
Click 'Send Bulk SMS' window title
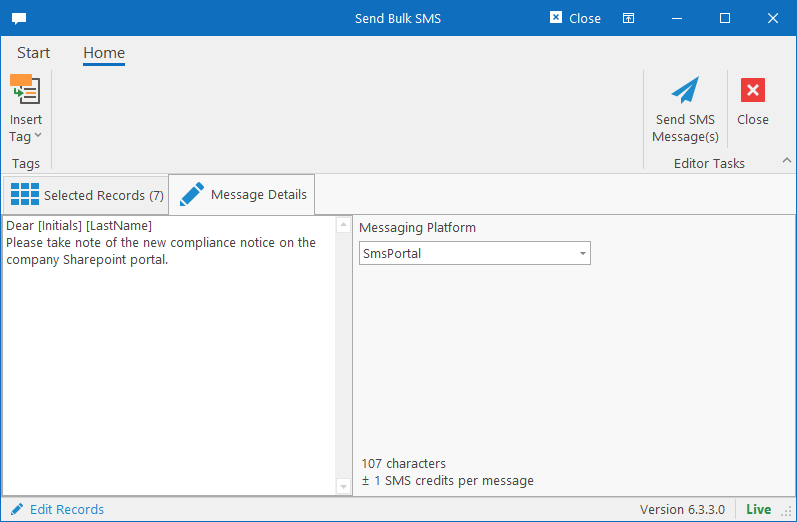tap(398, 19)
